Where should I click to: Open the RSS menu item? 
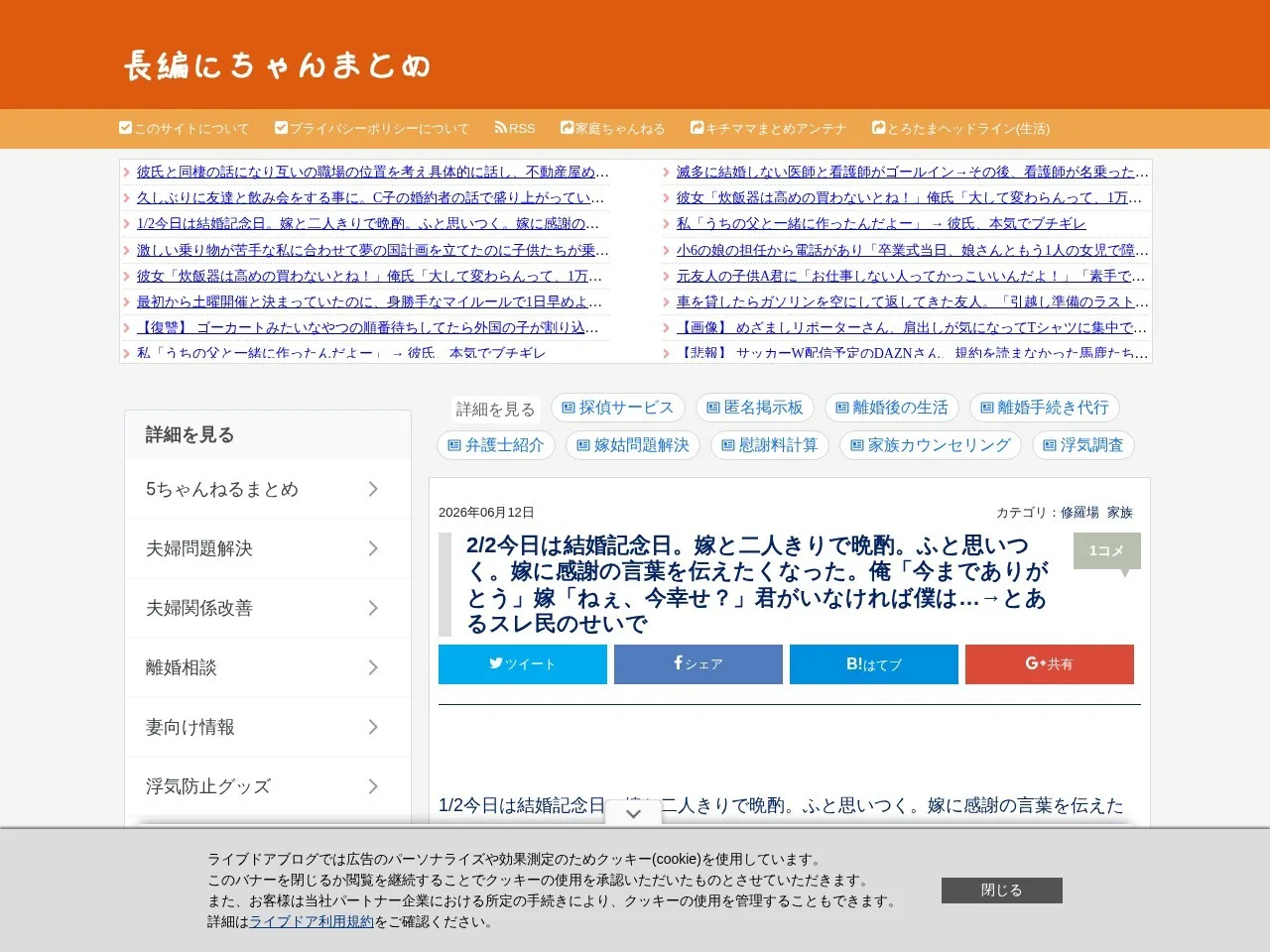point(515,128)
